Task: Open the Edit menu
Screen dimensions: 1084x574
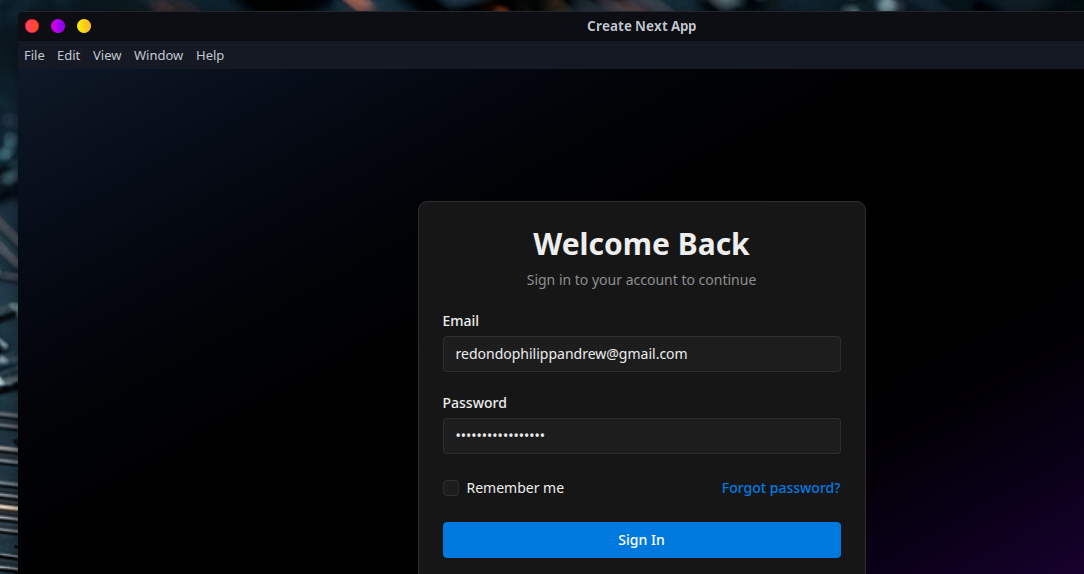Action: [x=68, y=55]
